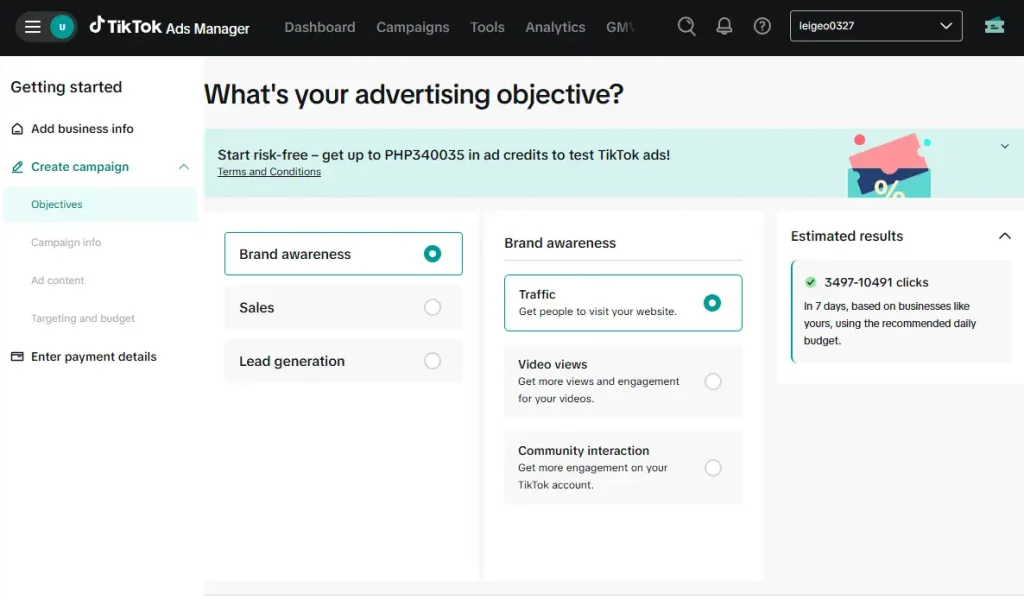Click the Add business info home icon

[15, 128]
